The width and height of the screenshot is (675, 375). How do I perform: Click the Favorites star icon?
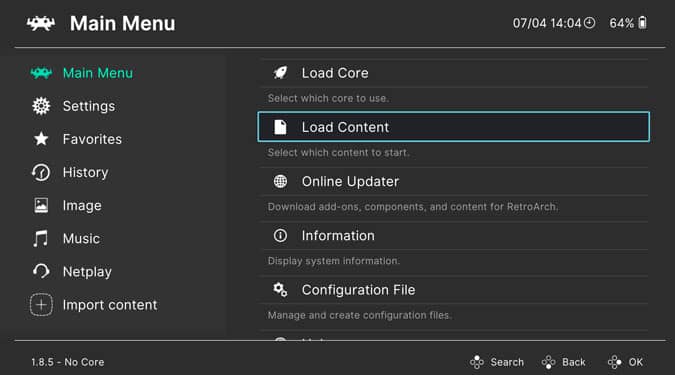point(41,139)
